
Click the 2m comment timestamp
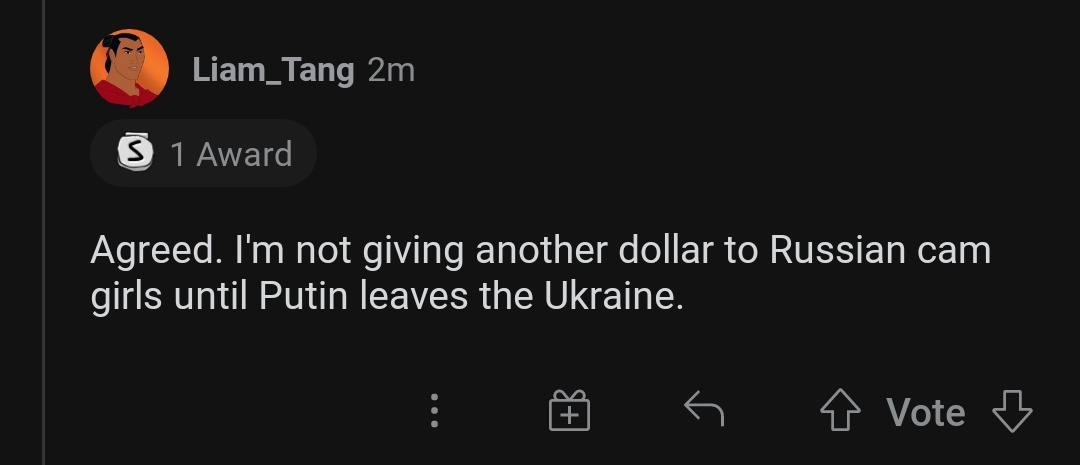(x=391, y=70)
